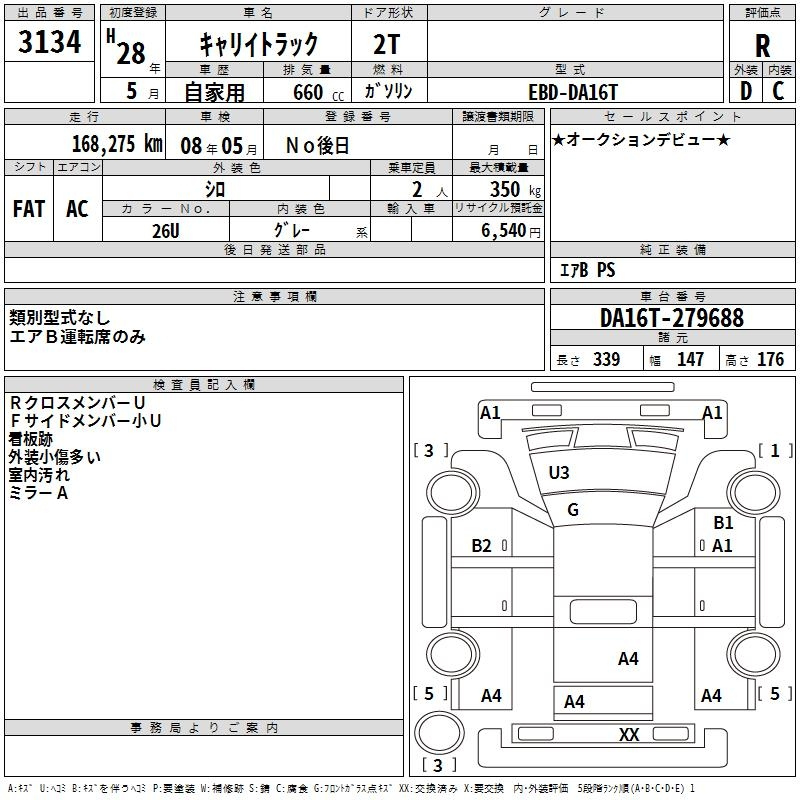The image size is (800, 800).
Task: Select the door type value 2T
Action: pyautogui.click(x=387, y=44)
